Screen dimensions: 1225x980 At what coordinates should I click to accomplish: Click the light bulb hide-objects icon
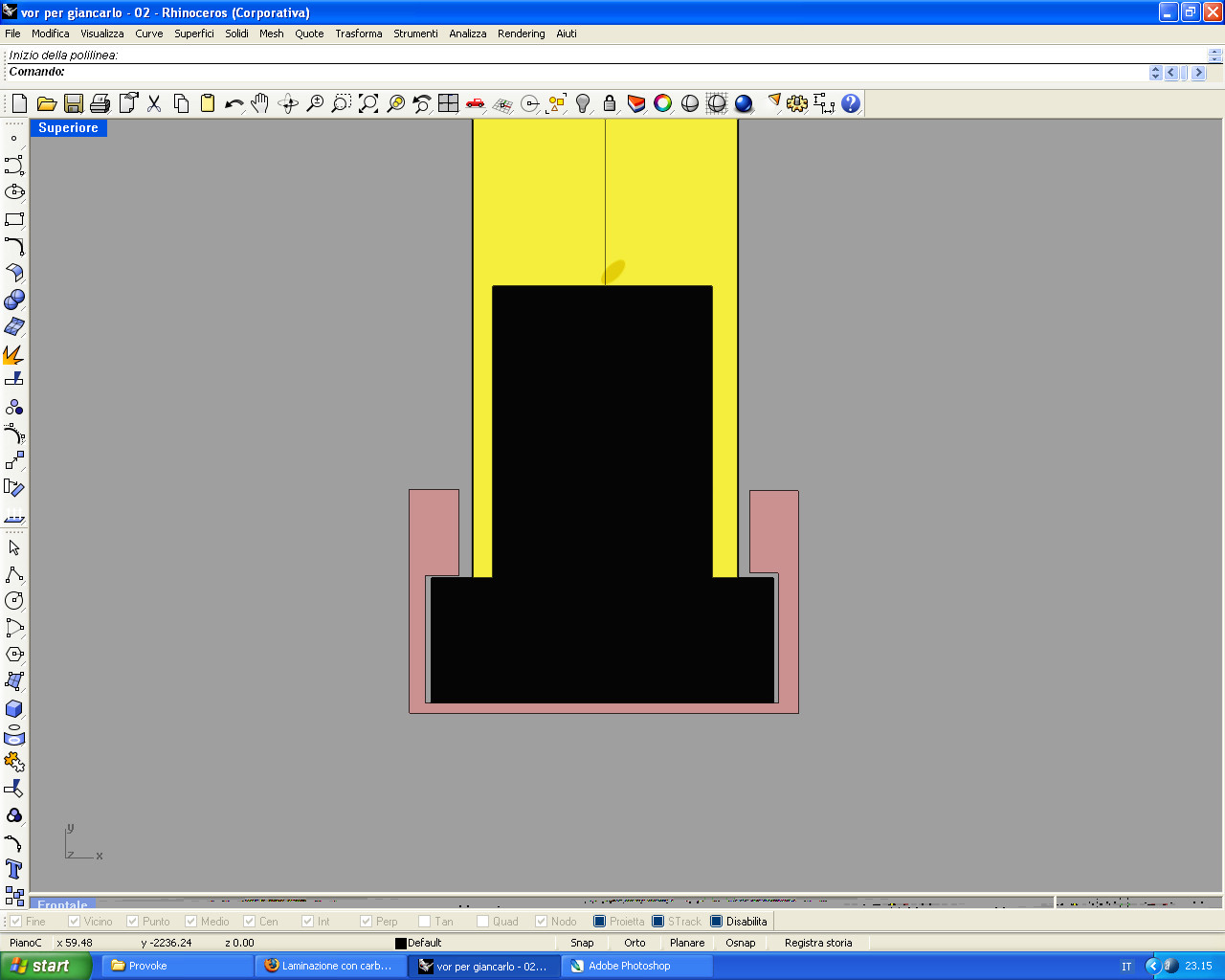[583, 103]
